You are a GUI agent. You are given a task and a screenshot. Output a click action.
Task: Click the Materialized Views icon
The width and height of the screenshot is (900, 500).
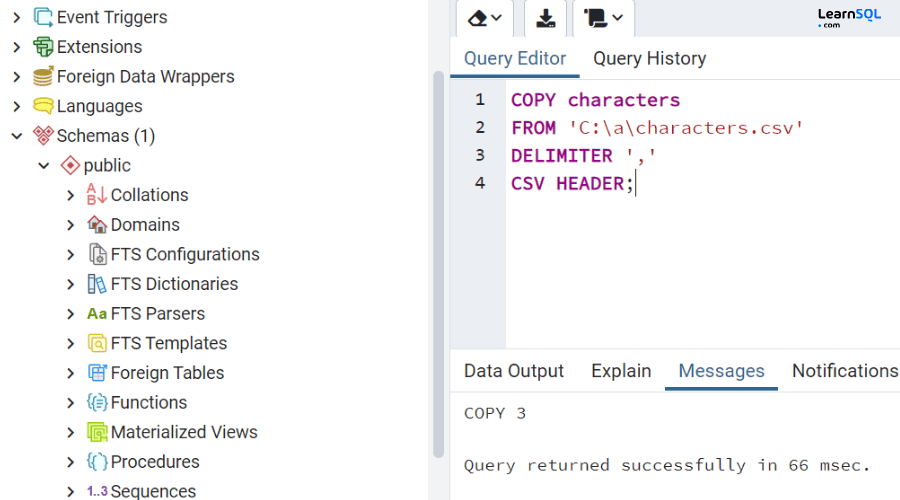coord(97,432)
